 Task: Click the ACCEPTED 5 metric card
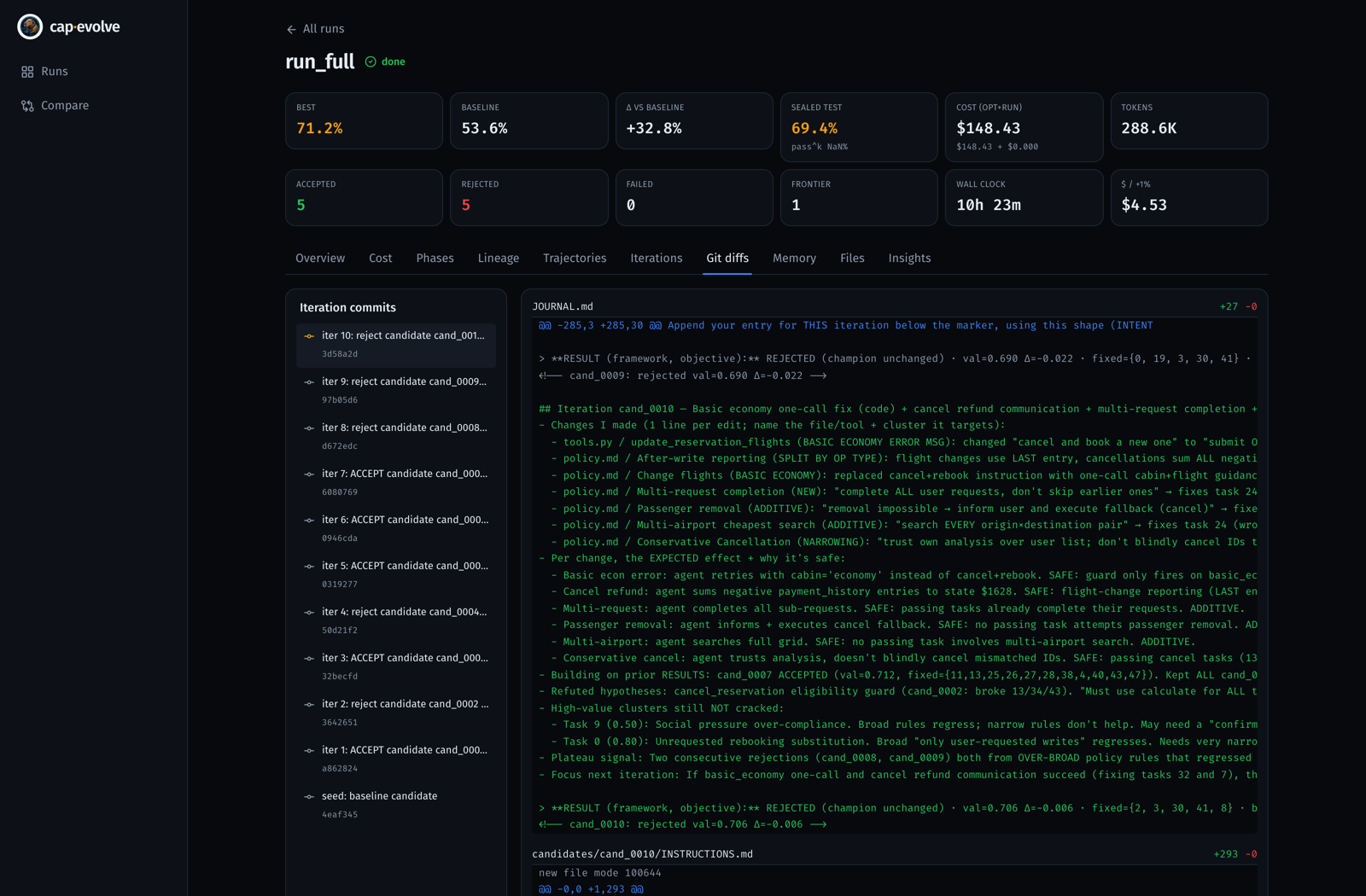(364, 198)
